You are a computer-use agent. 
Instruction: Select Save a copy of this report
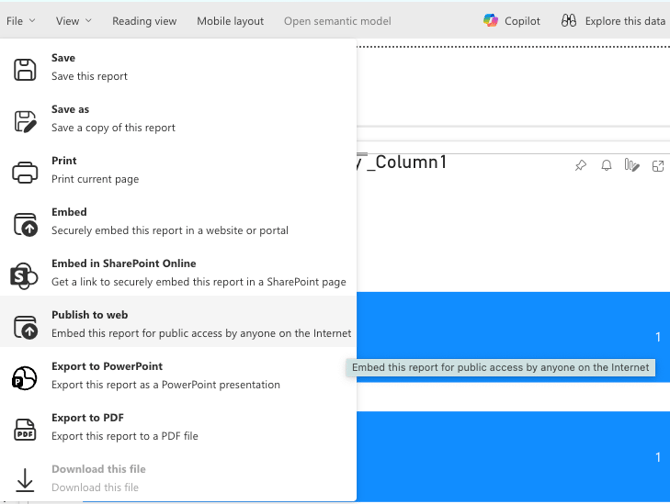[178, 119]
